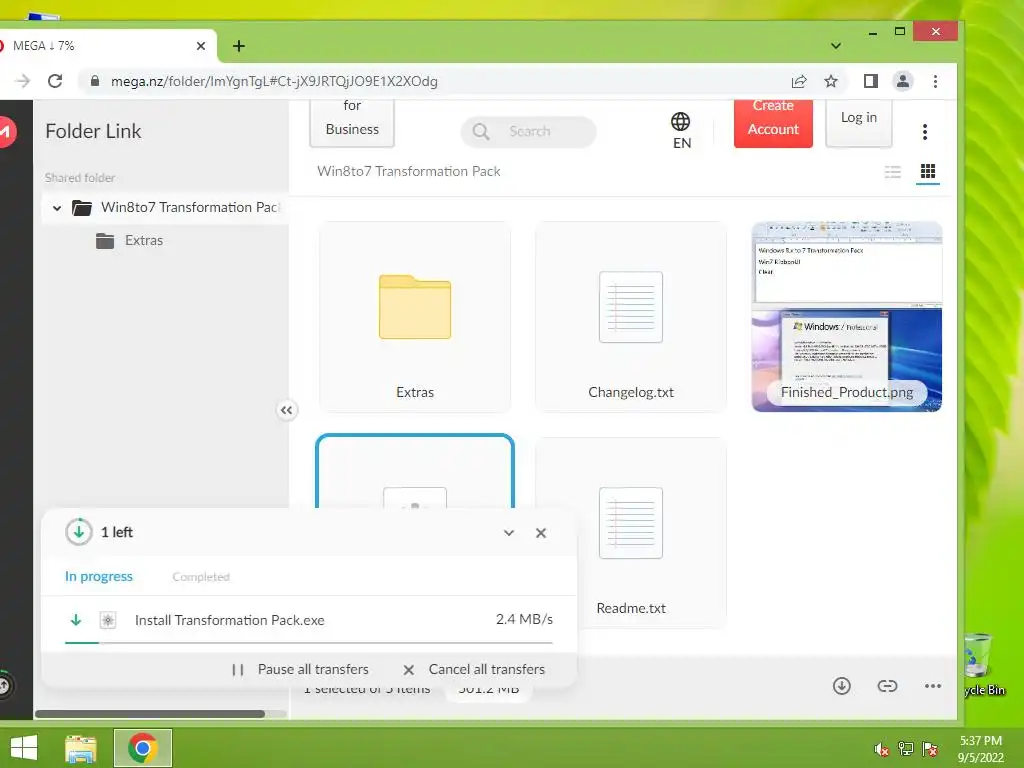
Task: Click the exe file type icon in transfer
Action: pyautogui.click(x=108, y=620)
